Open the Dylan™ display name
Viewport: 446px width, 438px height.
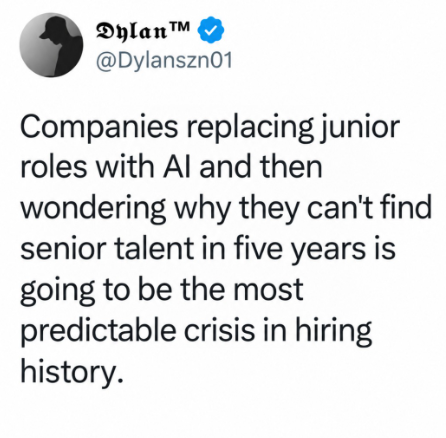tap(143, 31)
